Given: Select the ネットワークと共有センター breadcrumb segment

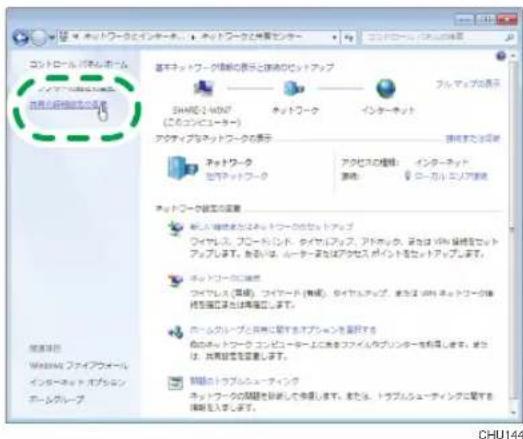Looking at the screenshot, I should point(251,36).
